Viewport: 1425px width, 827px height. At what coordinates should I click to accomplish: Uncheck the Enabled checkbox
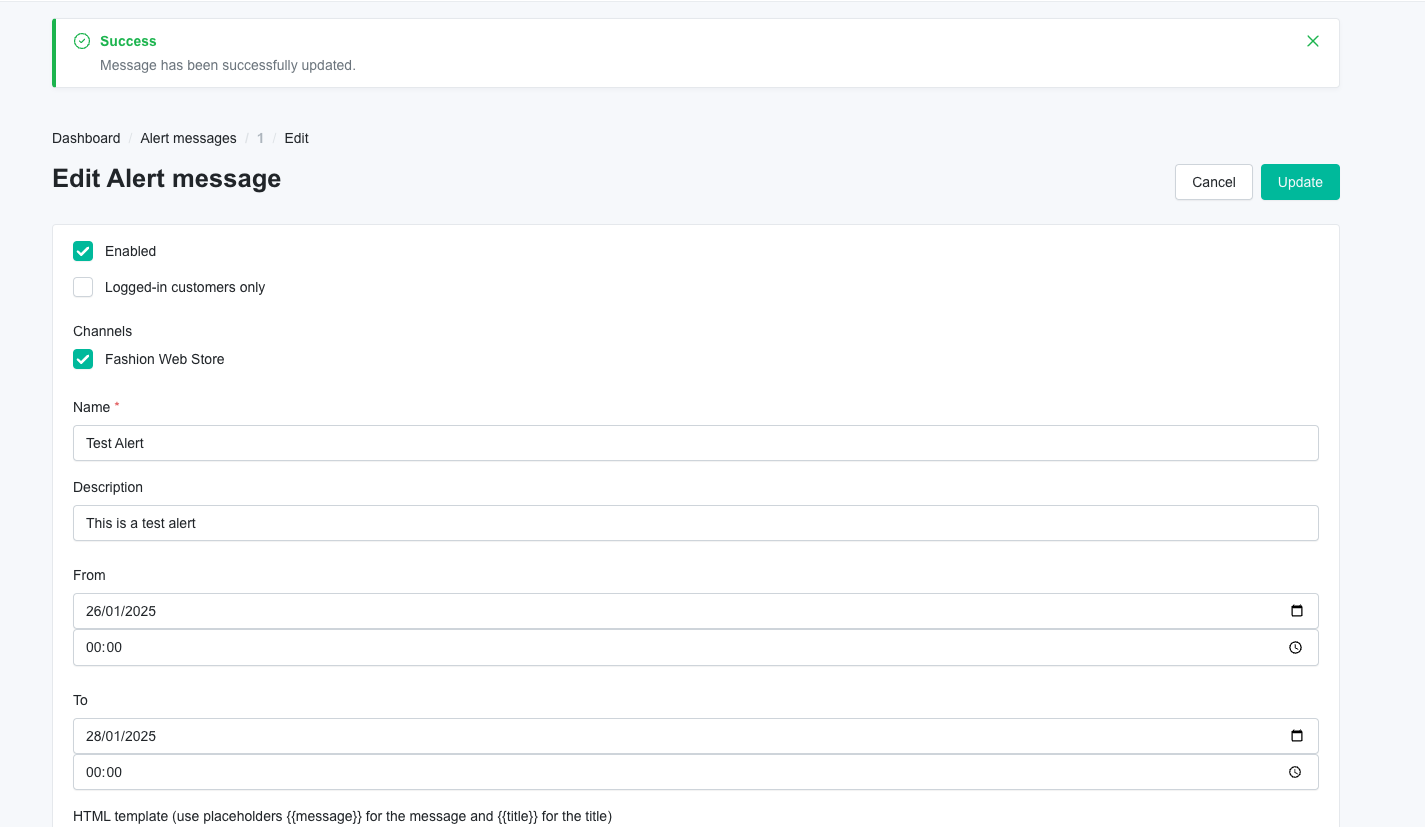83,251
